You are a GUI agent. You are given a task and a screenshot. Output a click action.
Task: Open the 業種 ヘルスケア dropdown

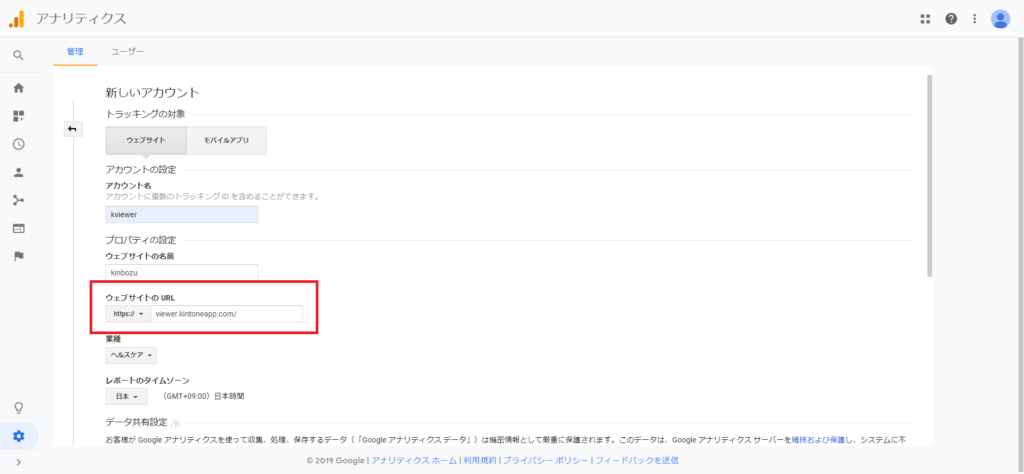tap(131, 355)
